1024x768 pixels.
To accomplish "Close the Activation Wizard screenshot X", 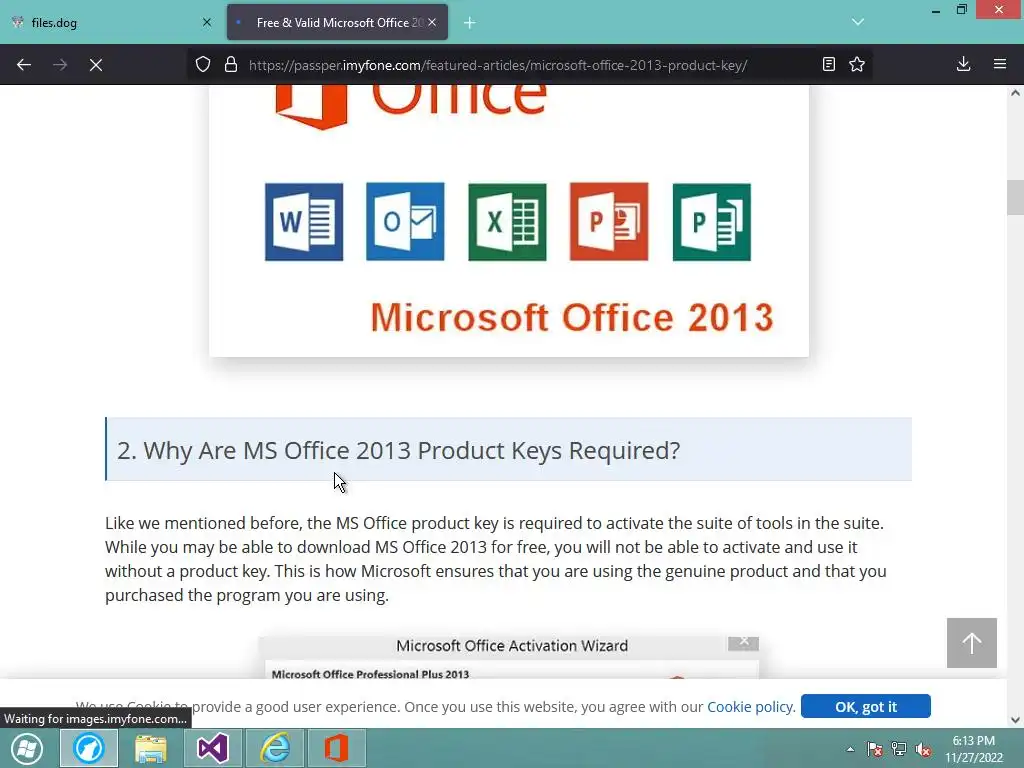I will tap(743, 643).
